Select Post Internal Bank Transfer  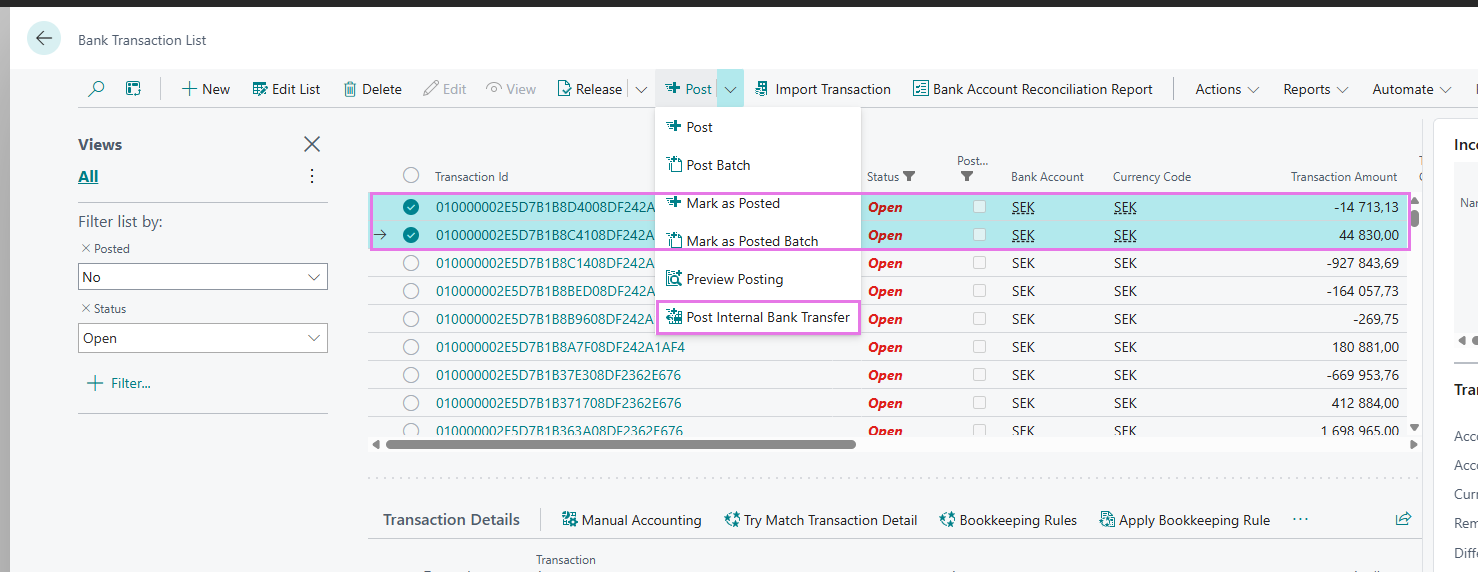(758, 317)
